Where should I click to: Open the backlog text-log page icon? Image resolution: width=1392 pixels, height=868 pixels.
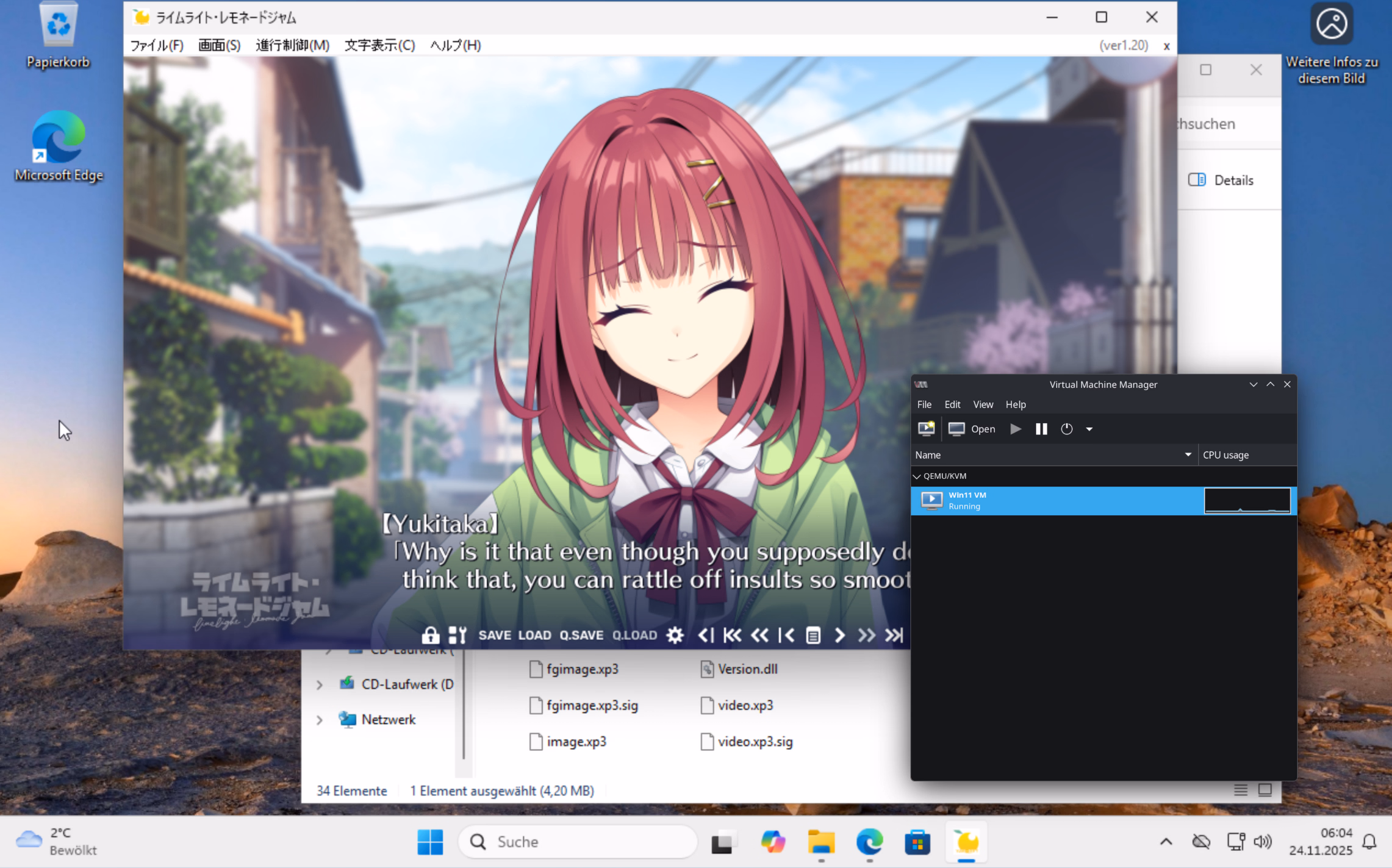point(813,635)
